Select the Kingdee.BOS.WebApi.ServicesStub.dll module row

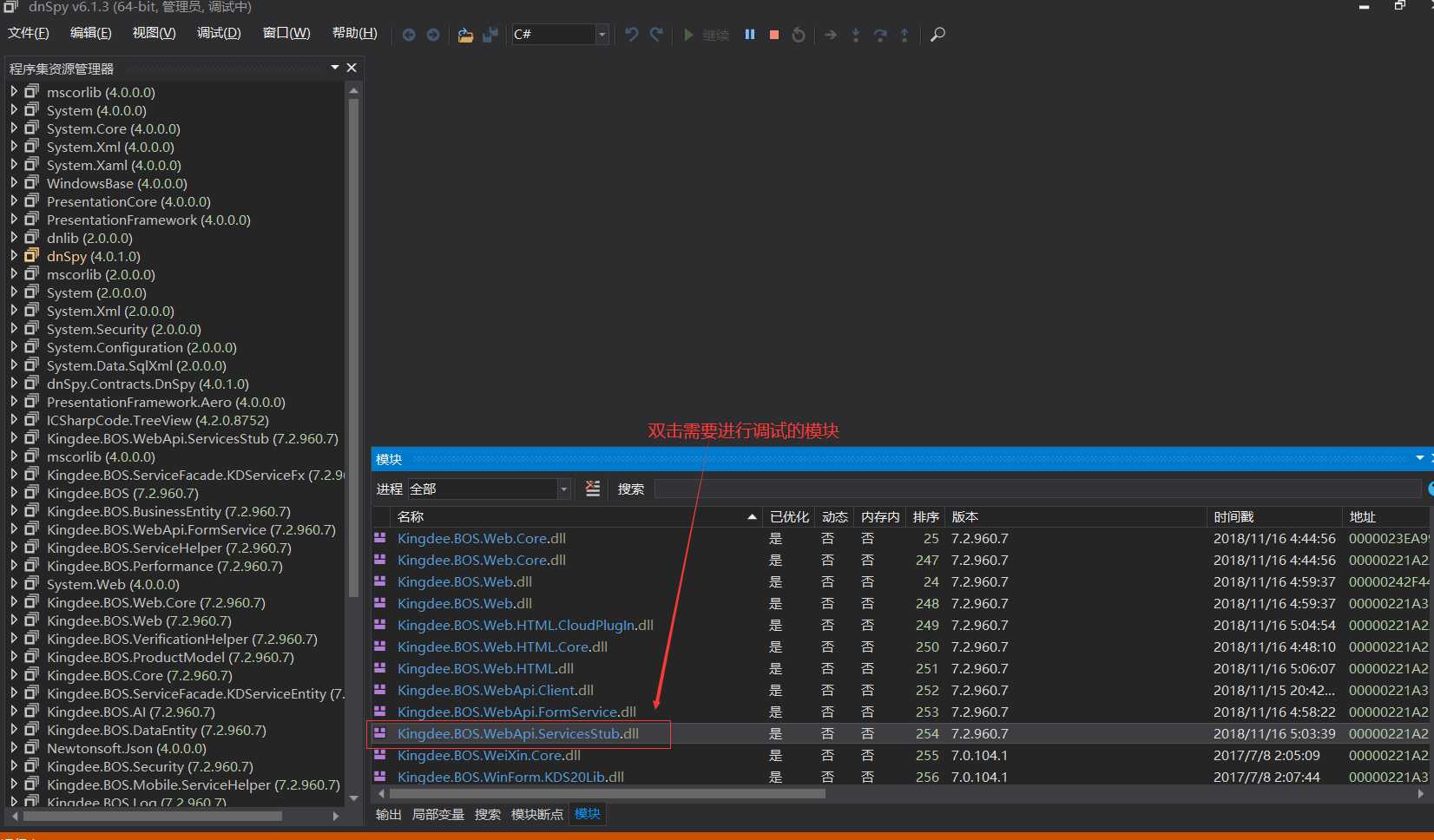click(900, 733)
